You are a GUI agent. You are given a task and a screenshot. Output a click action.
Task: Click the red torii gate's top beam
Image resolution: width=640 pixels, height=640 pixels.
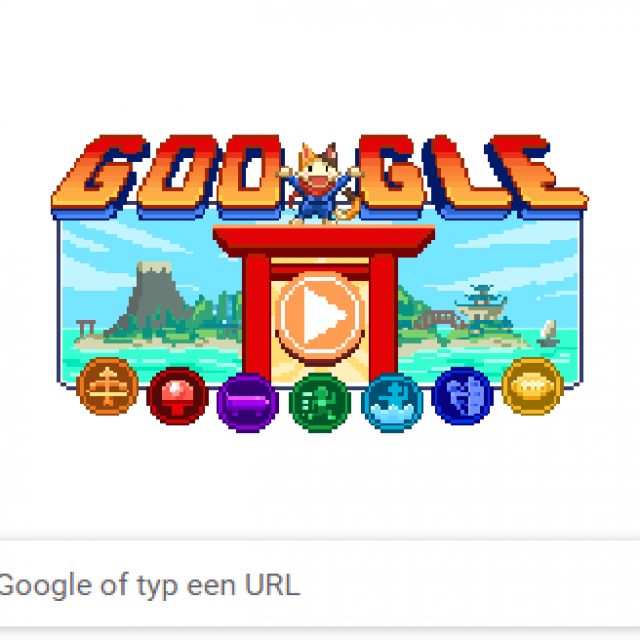point(324,240)
